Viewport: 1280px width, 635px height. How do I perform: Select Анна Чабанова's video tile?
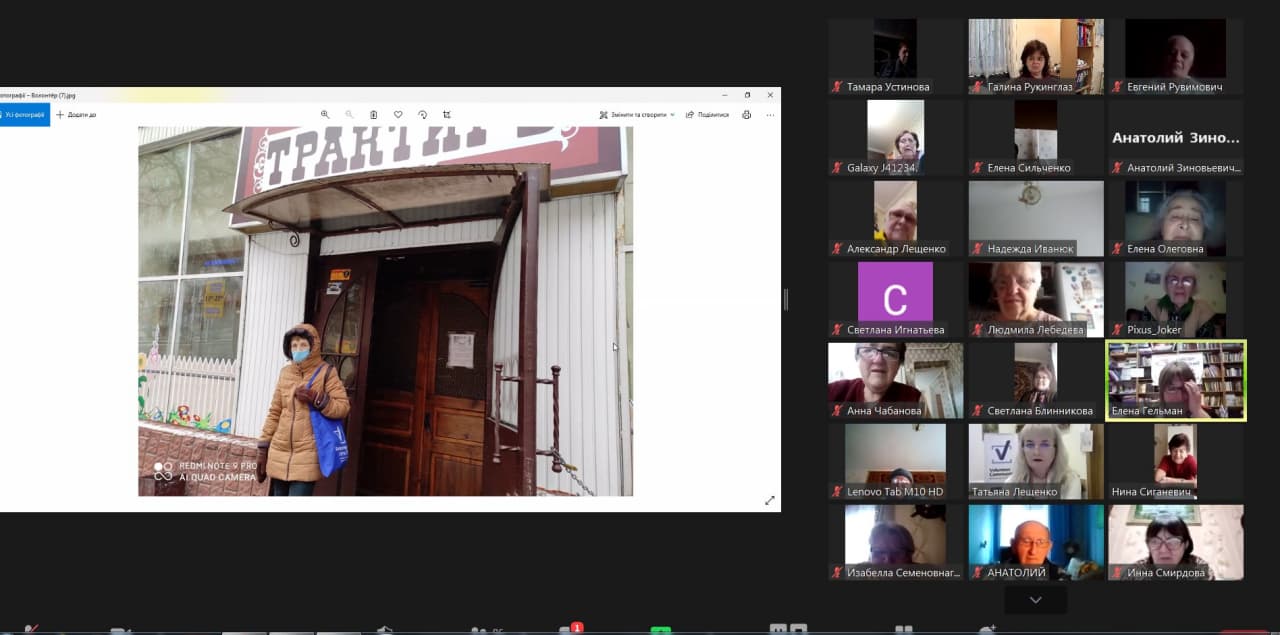click(x=895, y=380)
